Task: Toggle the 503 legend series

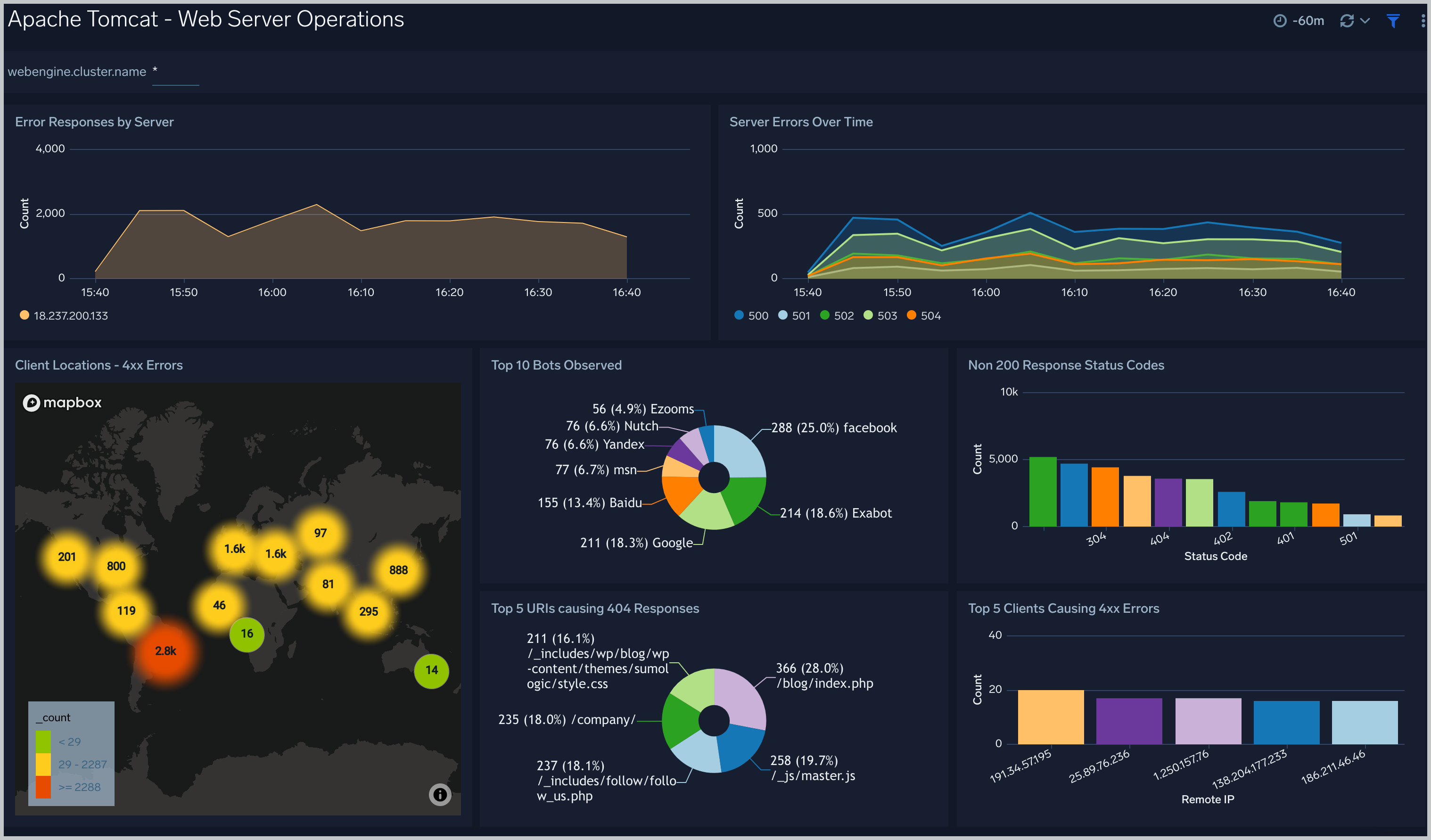Action: [x=880, y=315]
